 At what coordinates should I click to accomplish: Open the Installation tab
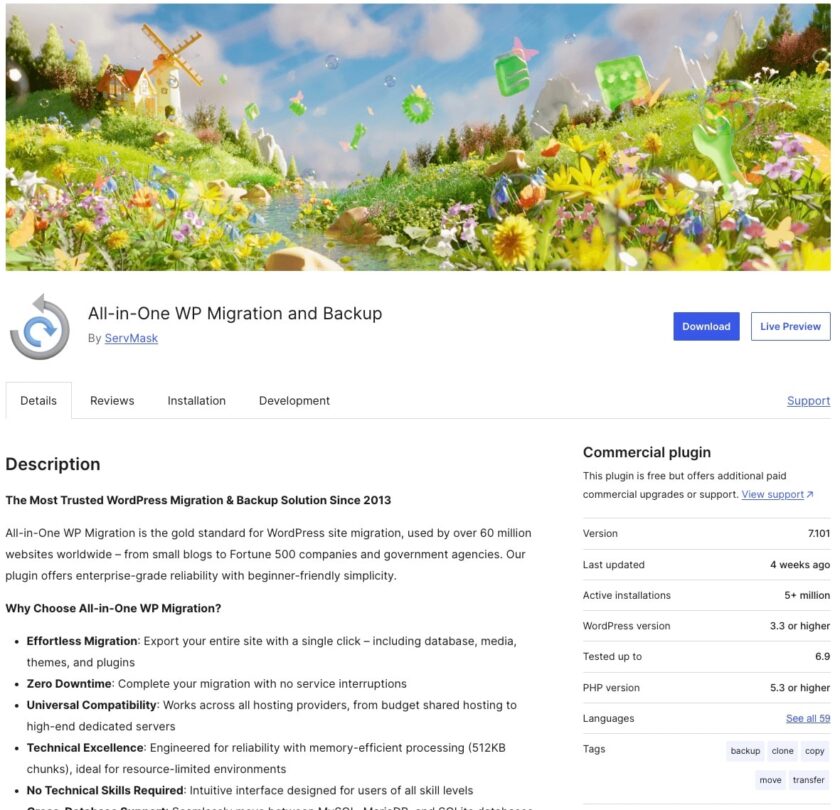click(196, 400)
